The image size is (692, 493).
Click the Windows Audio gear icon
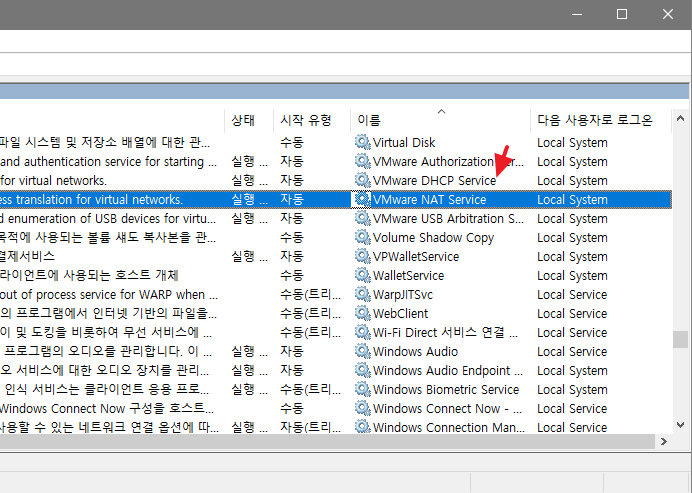[363, 351]
